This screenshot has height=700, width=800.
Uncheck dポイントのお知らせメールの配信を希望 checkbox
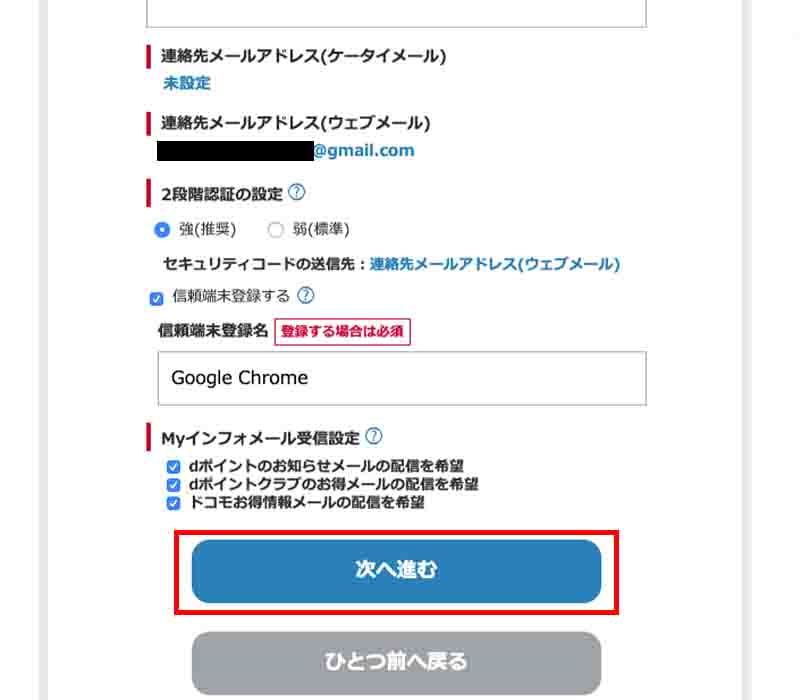coord(173,467)
